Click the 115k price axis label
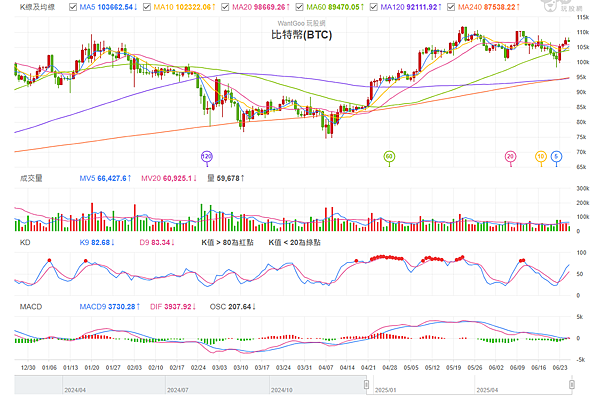This screenshot has height=397, width=600. pyautogui.click(x=583, y=17)
